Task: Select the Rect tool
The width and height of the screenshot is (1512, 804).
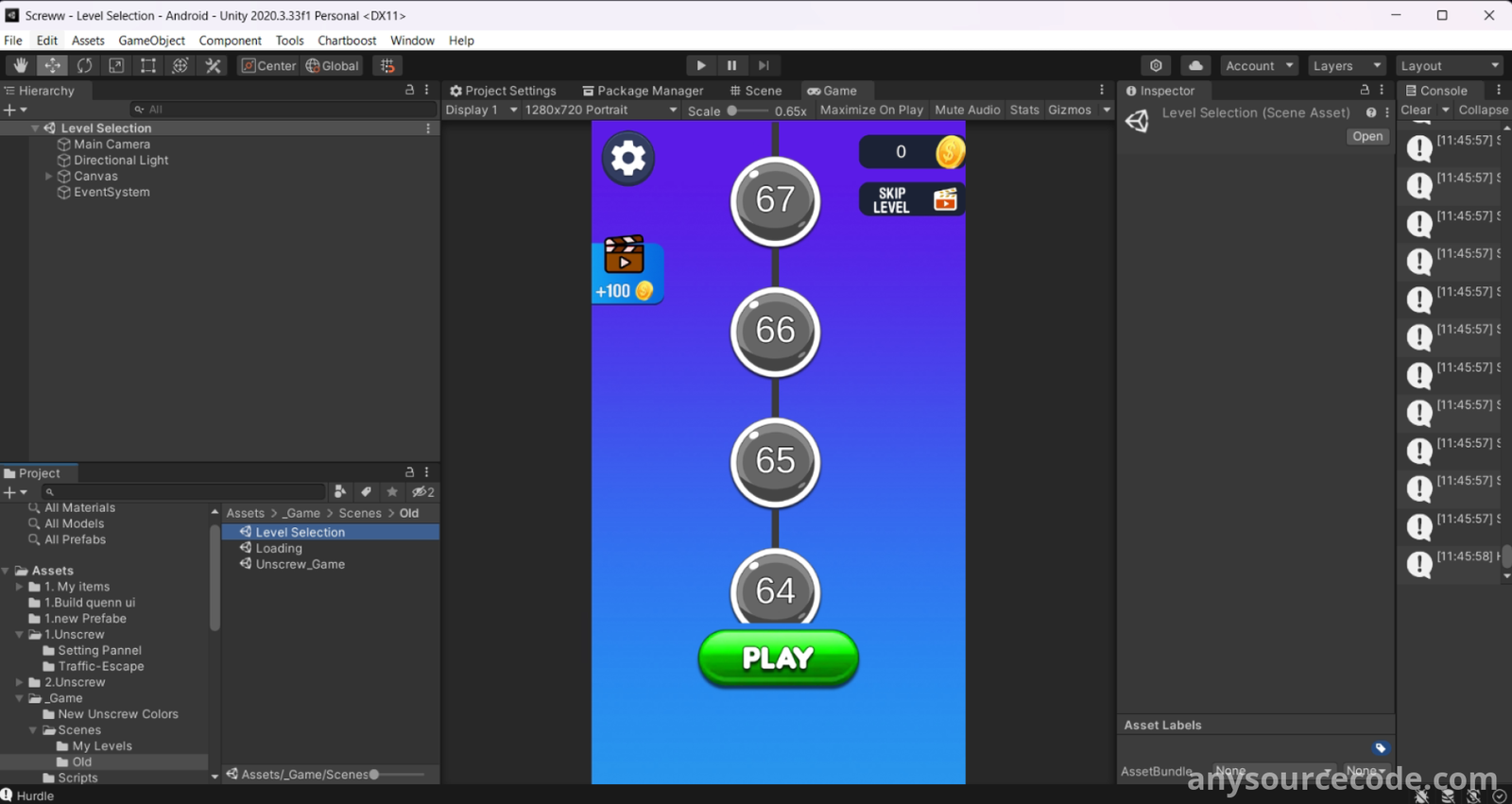Action: (148, 65)
